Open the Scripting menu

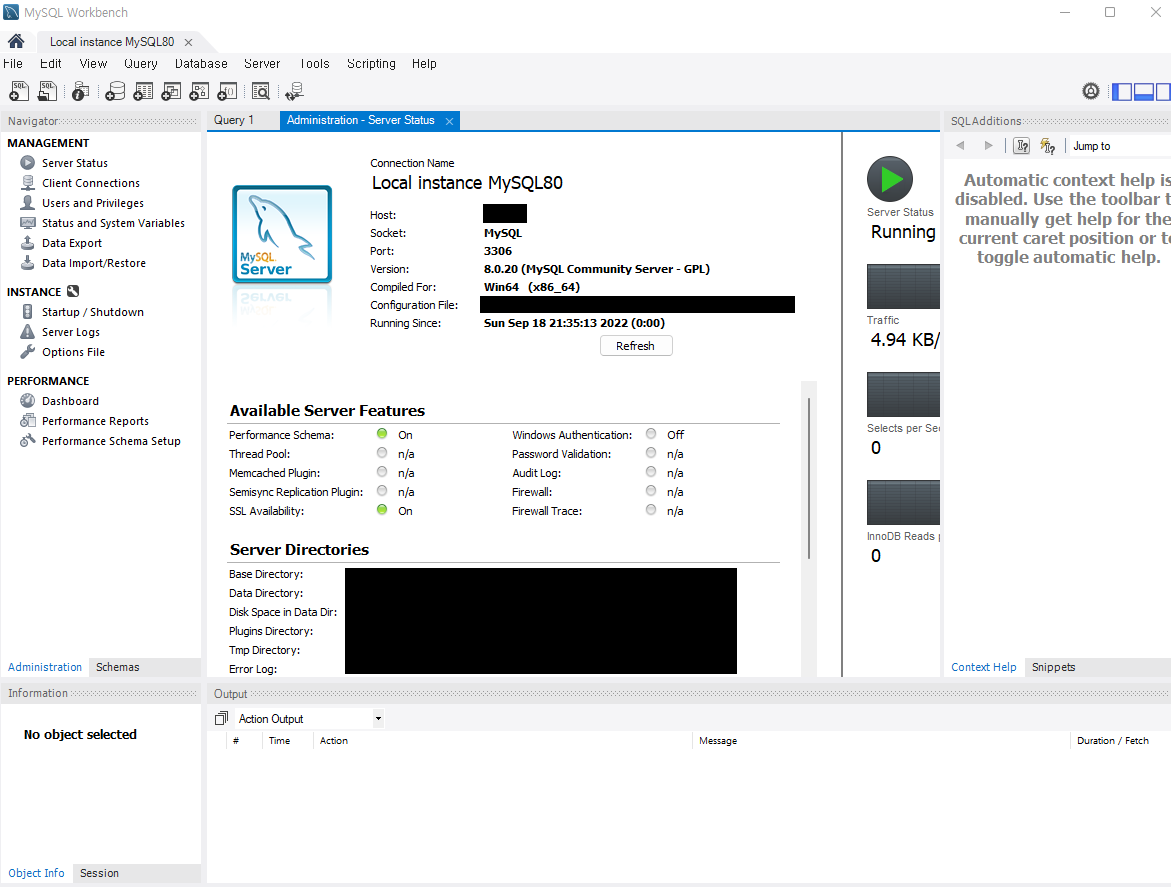tap(371, 63)
